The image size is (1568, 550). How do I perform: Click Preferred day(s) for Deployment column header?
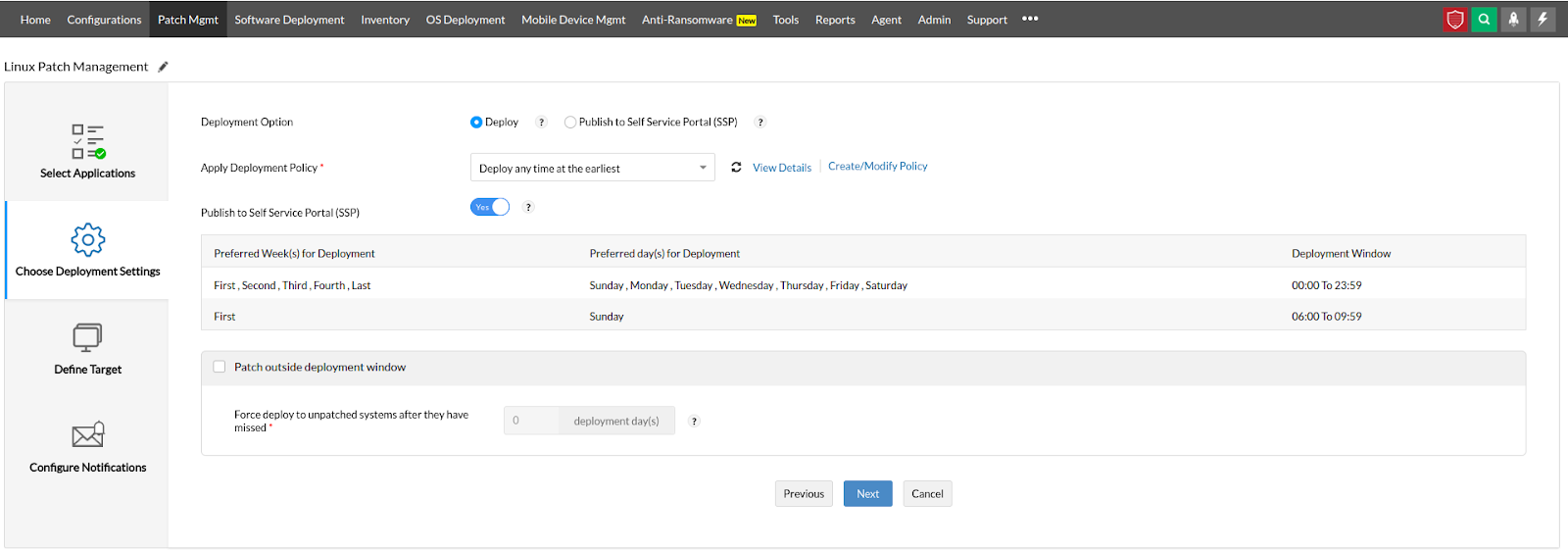click(664, 253)
